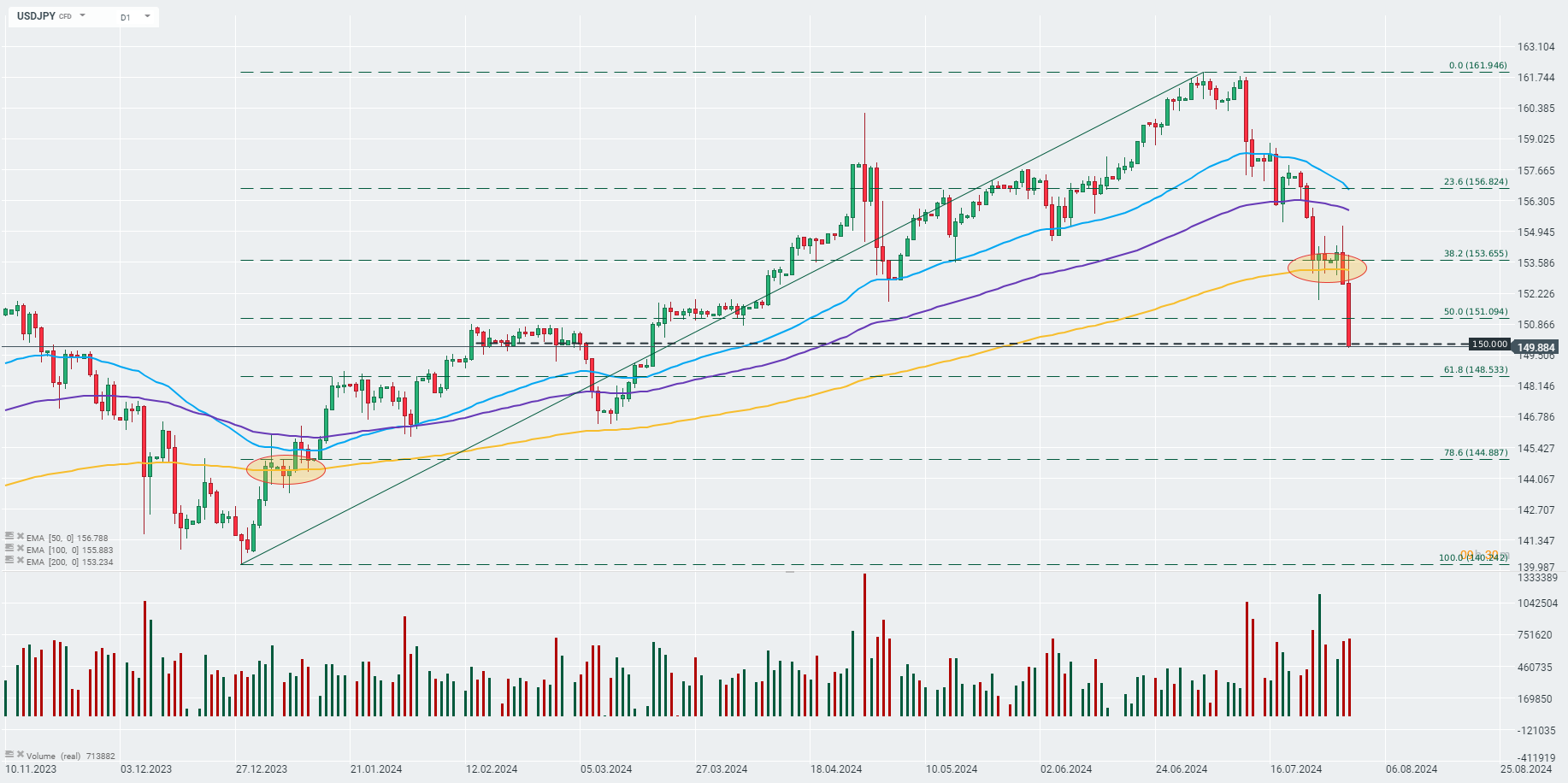Click the USDJPY symbol name
Screen dimensions: 1568x783
pos(37,16)
